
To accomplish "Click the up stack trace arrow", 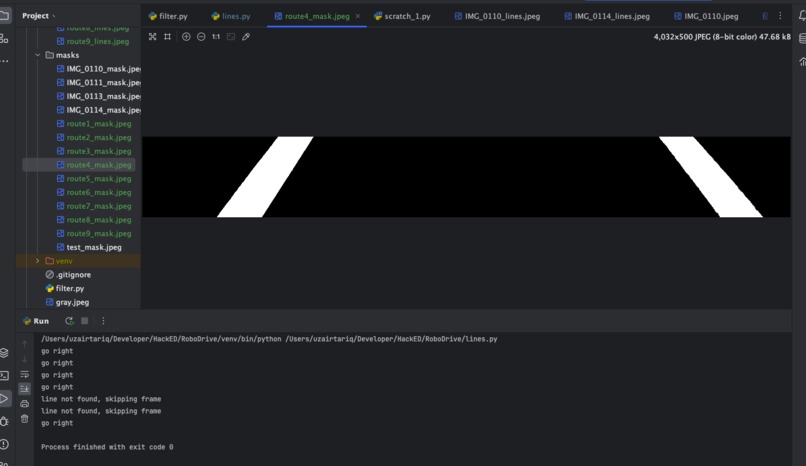I will point(24,344).
